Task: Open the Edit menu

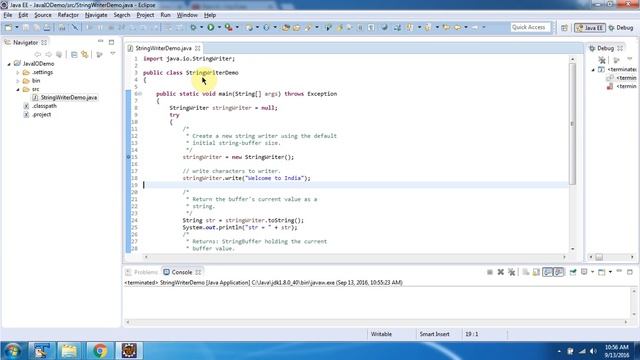Action: pyautogui.click(x=23, y=15)
